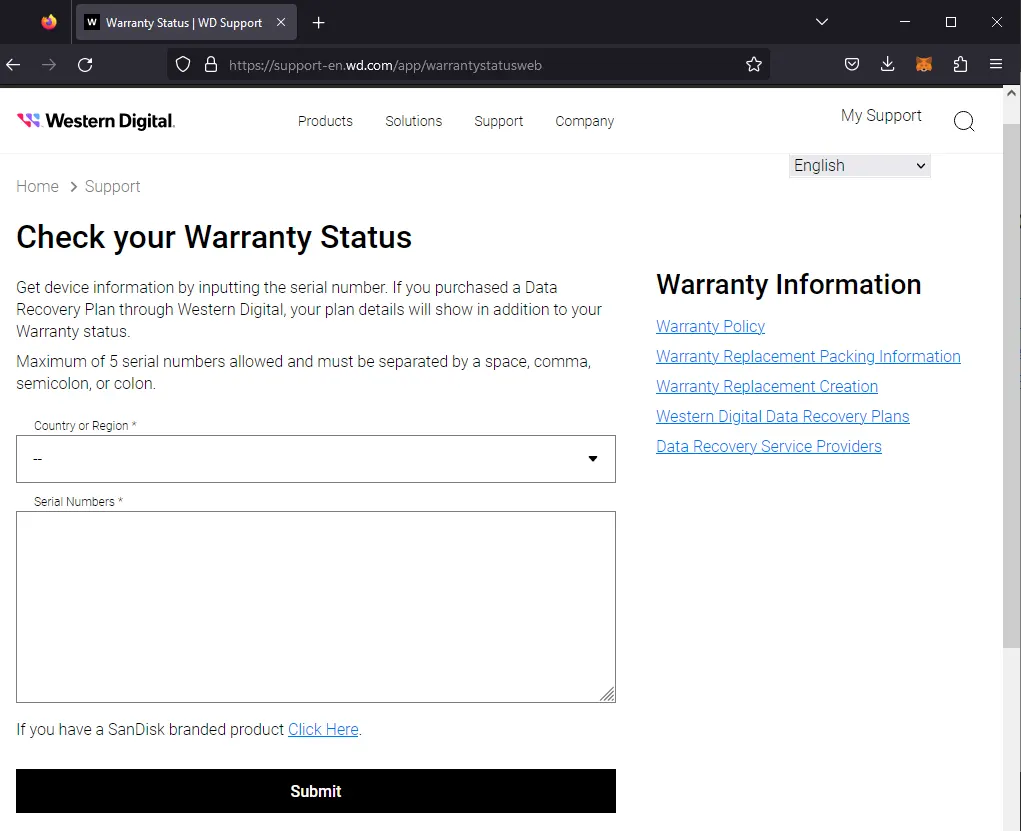Maximize the Firefox window
The width and height of the screenshot is (1021, 831).
point(951,22)
